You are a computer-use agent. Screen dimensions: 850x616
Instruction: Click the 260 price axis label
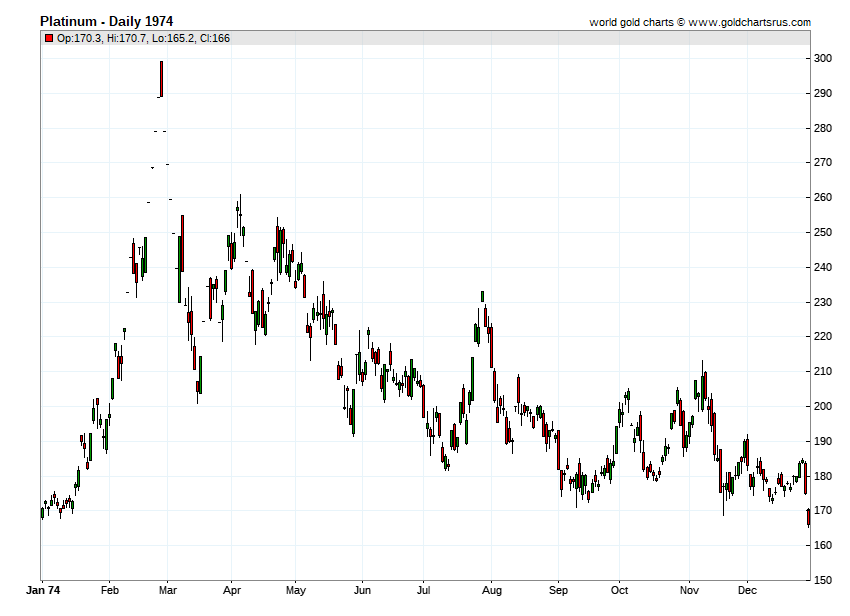point(823,197)
